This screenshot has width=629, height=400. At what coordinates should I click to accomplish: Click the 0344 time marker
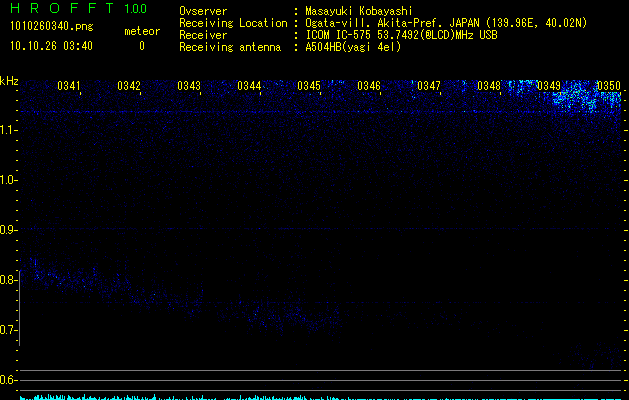tap(249, 86)
